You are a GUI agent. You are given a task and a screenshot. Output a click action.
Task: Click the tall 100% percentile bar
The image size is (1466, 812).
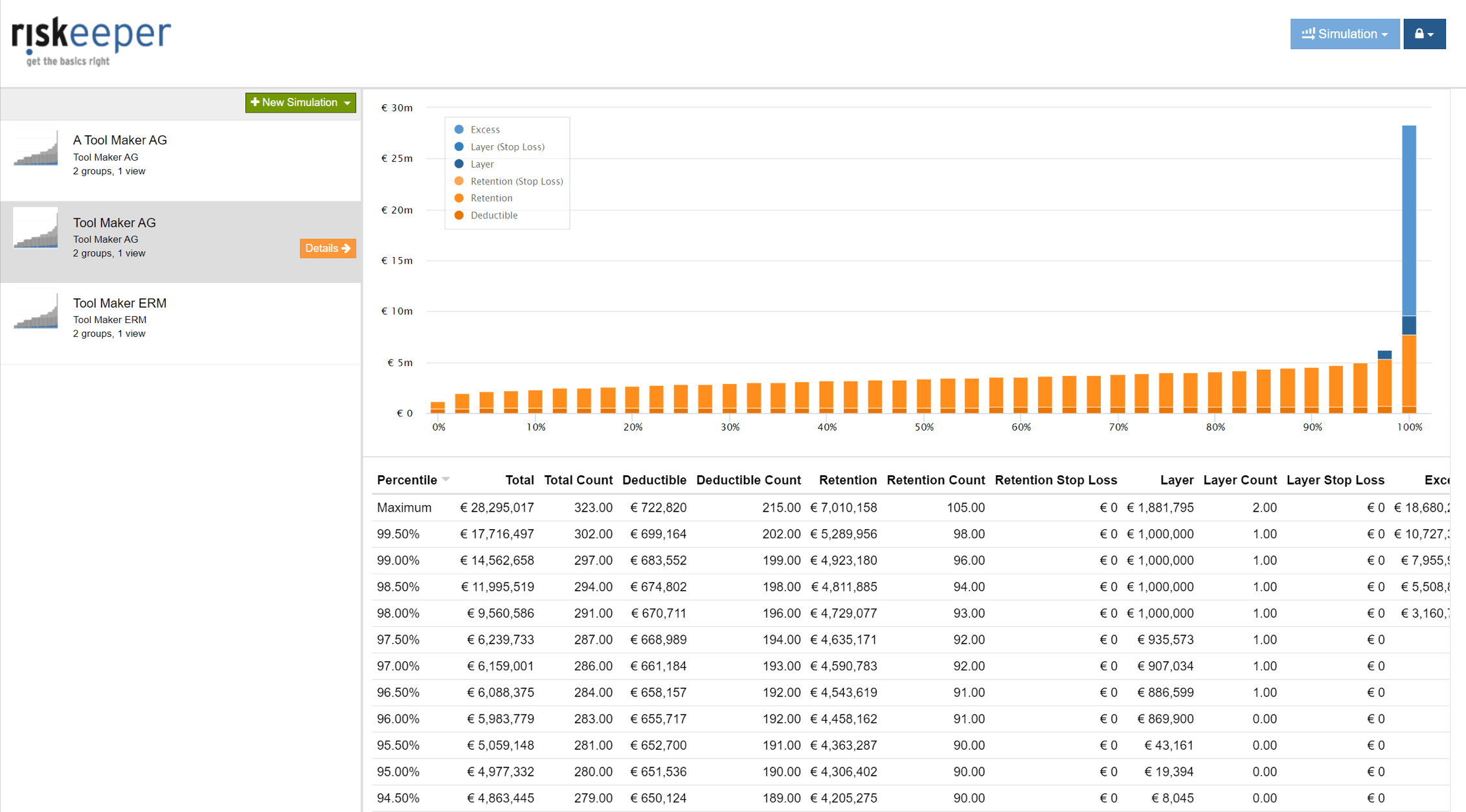(1408, 259)
